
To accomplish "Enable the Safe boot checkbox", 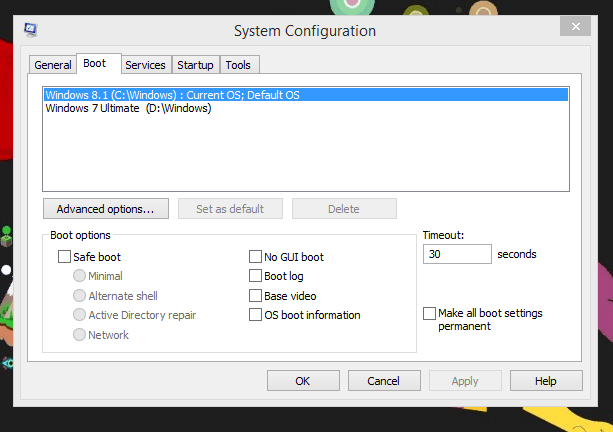I will (65, 257).
